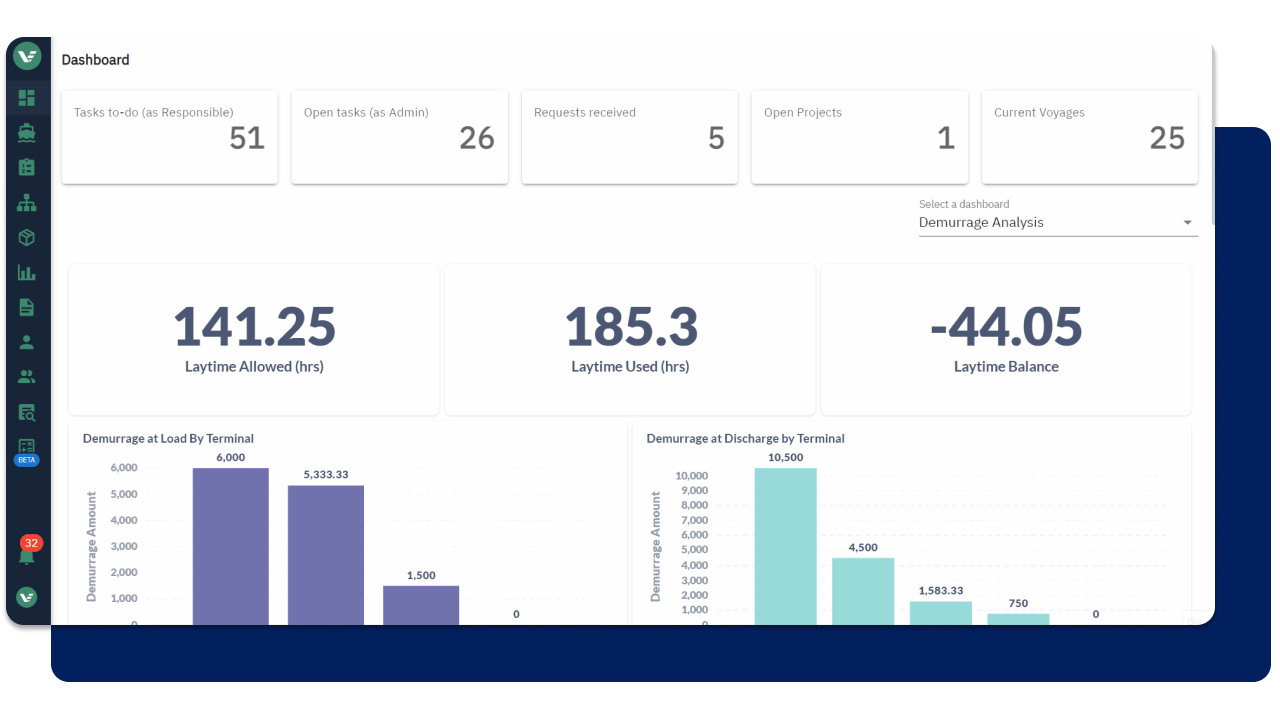Select the 6,000 purple load bar

(x=231, y=546)
